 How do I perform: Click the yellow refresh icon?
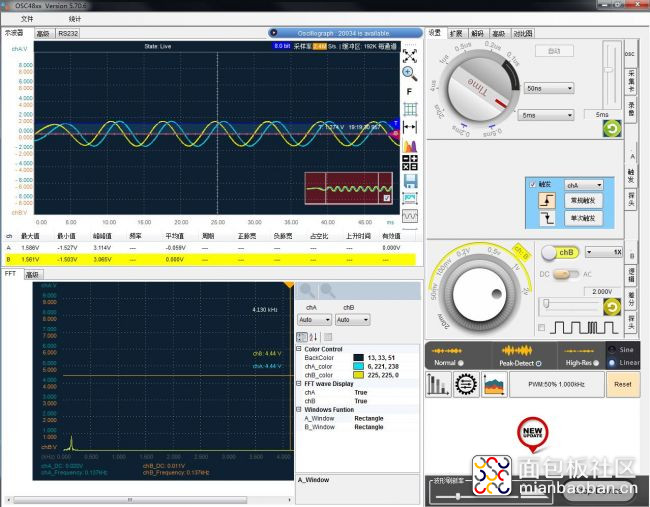[612, 307]
